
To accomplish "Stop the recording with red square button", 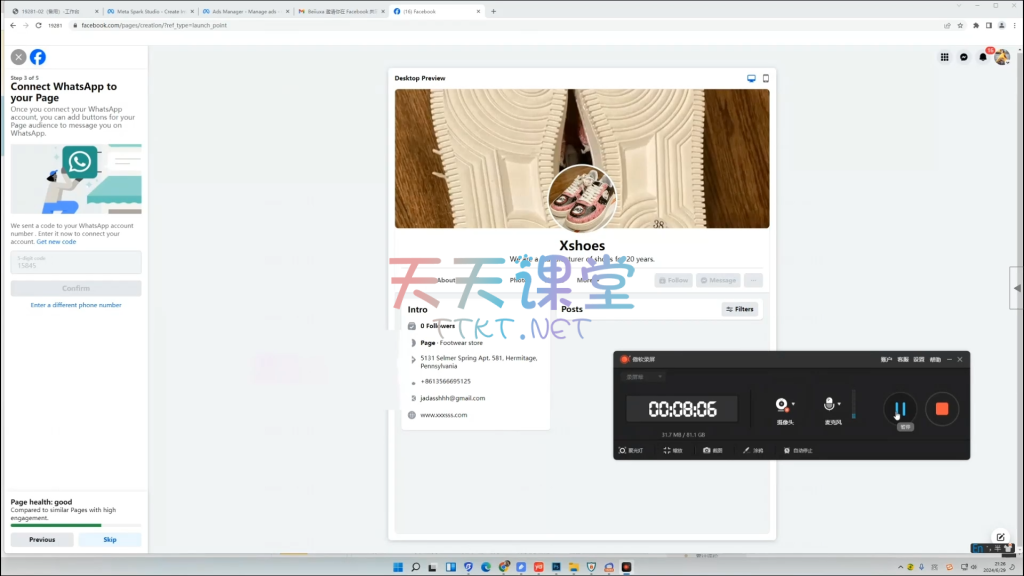I will pyautogui.click(x=941, y=408).
